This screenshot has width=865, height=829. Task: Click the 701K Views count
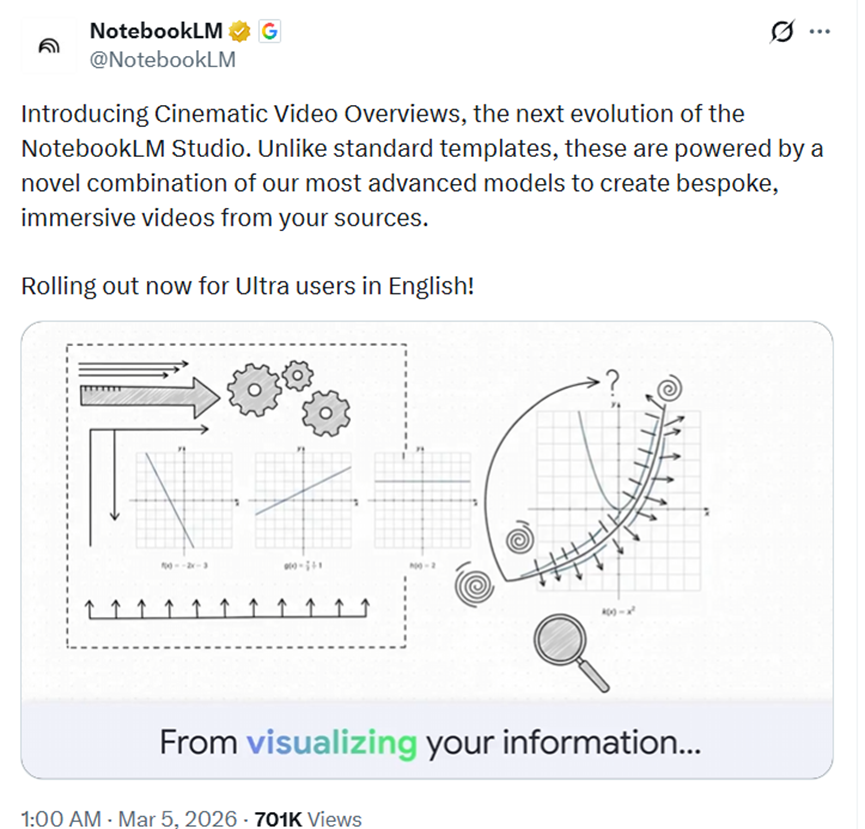tap(308, 818)
